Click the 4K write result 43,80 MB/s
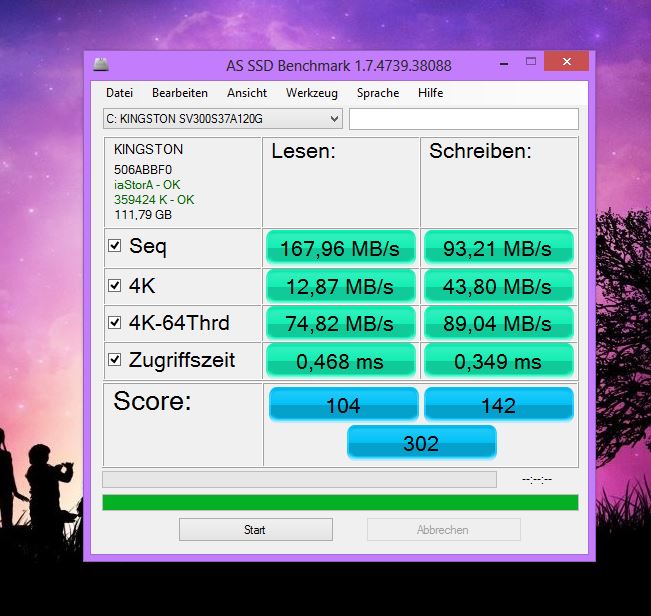 click(498, 286)
